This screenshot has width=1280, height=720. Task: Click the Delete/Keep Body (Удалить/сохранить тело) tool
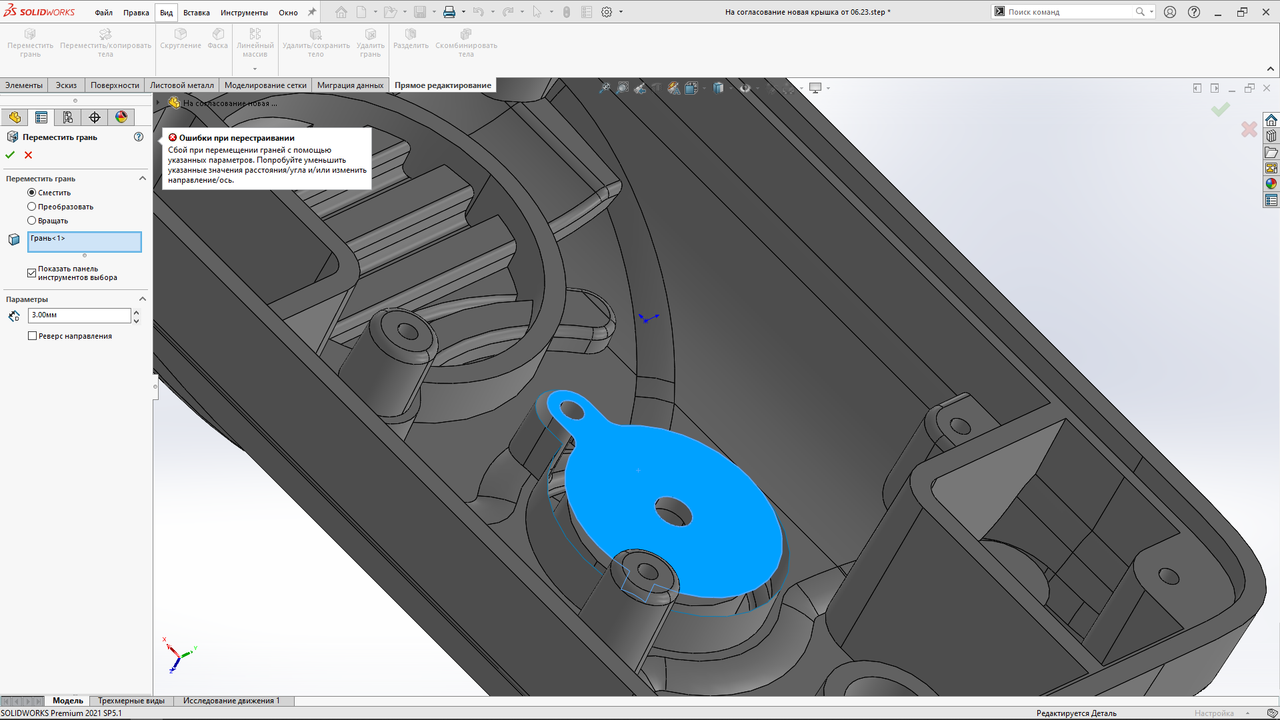(x=315, y=42)
